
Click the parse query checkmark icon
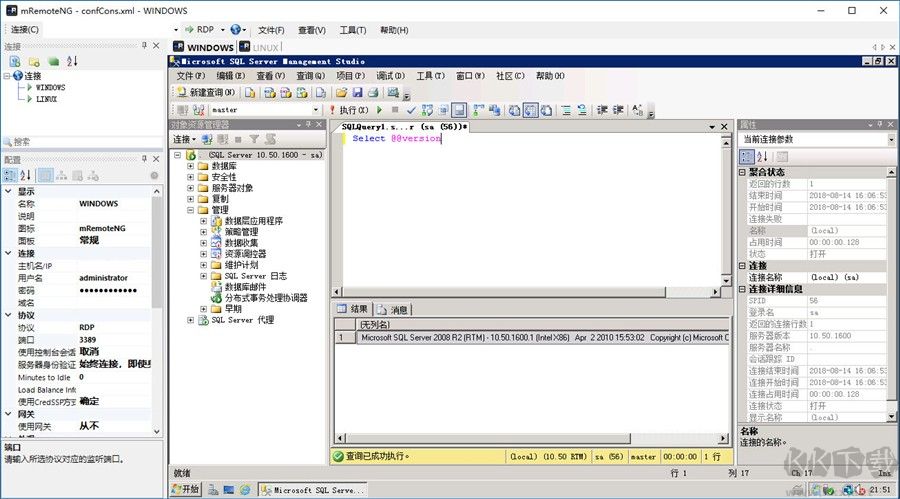410,110
